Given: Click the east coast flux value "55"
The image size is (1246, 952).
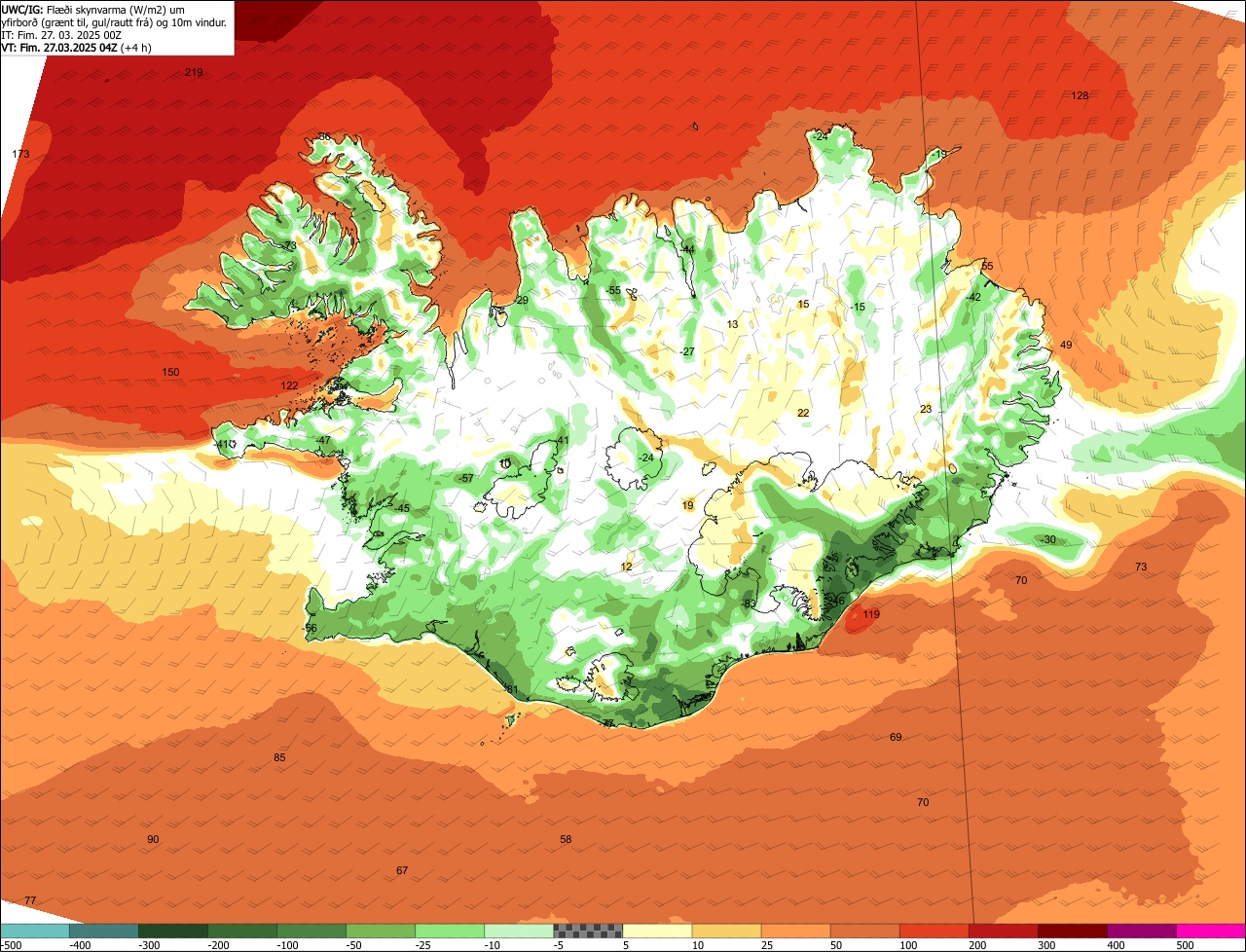Looking at the screenshot, I should (987, 266).
